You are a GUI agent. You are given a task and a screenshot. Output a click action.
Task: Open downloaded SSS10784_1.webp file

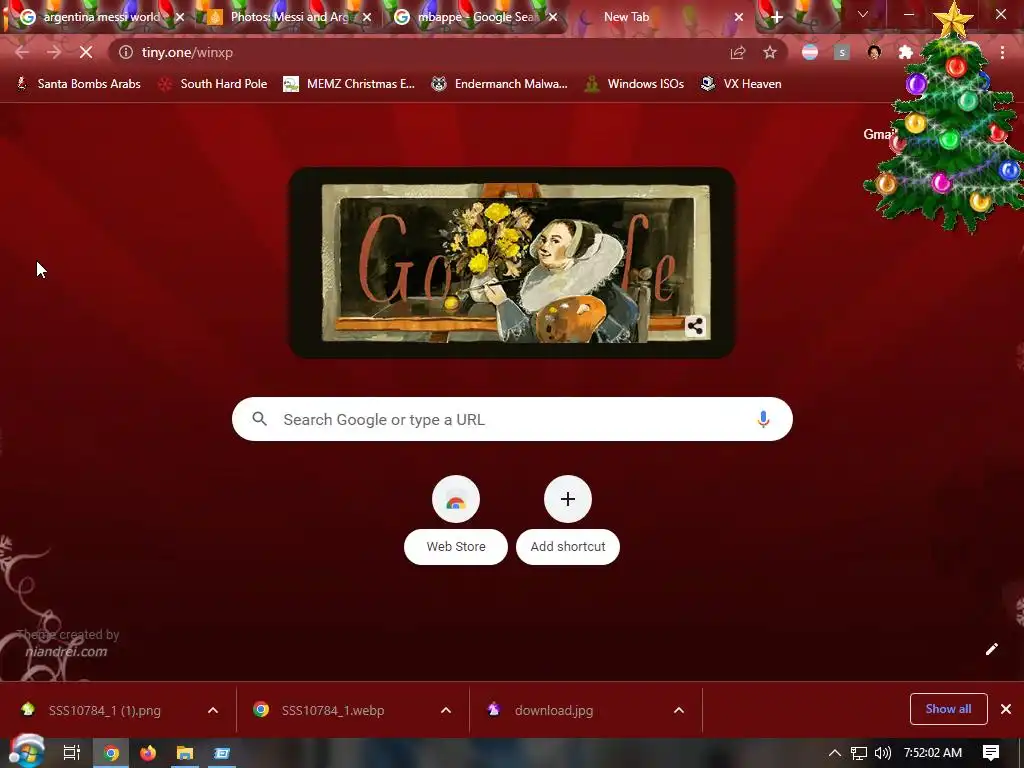(x=332, y=711)
